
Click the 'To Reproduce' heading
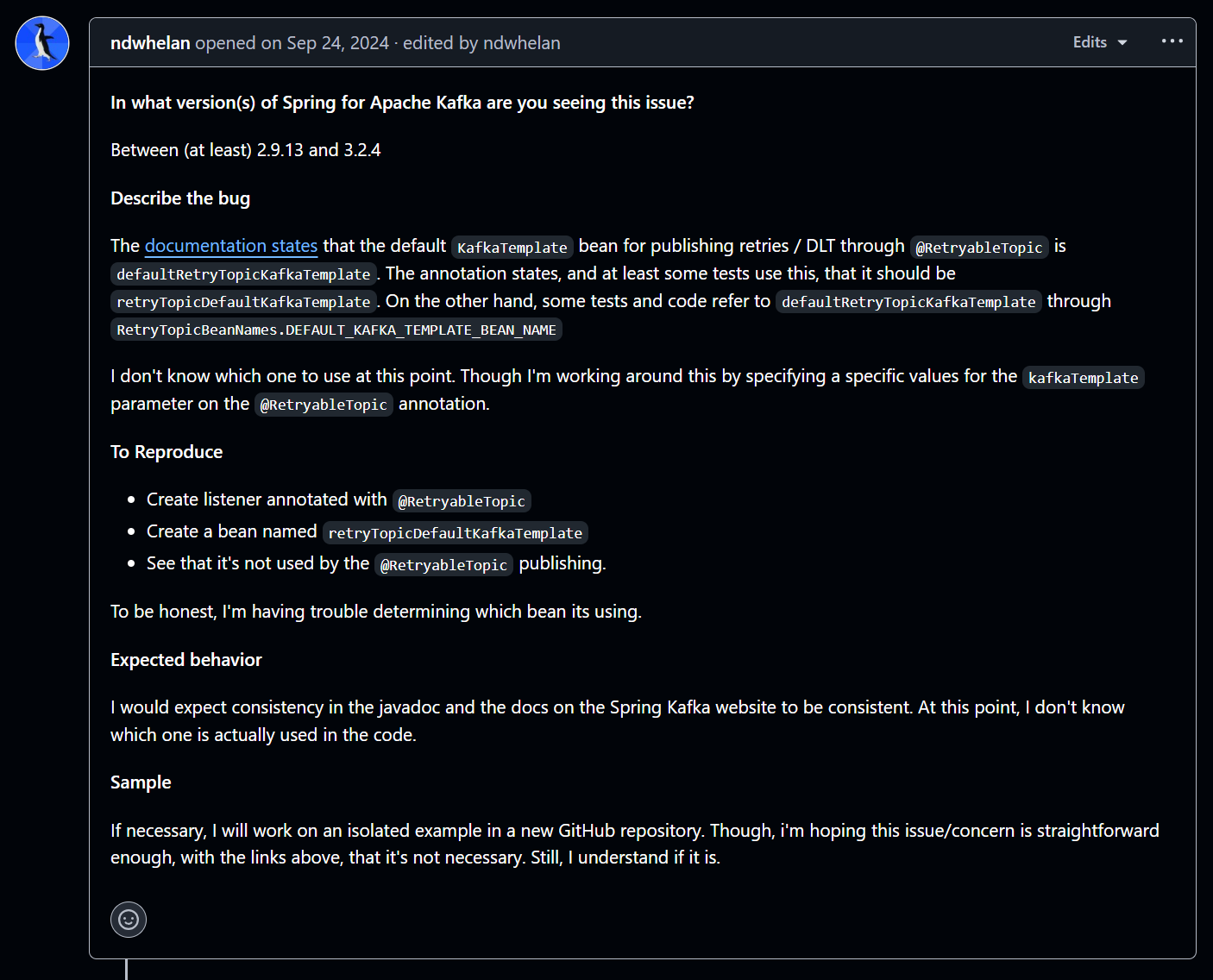pyautogui.click(x=167, y=452)
